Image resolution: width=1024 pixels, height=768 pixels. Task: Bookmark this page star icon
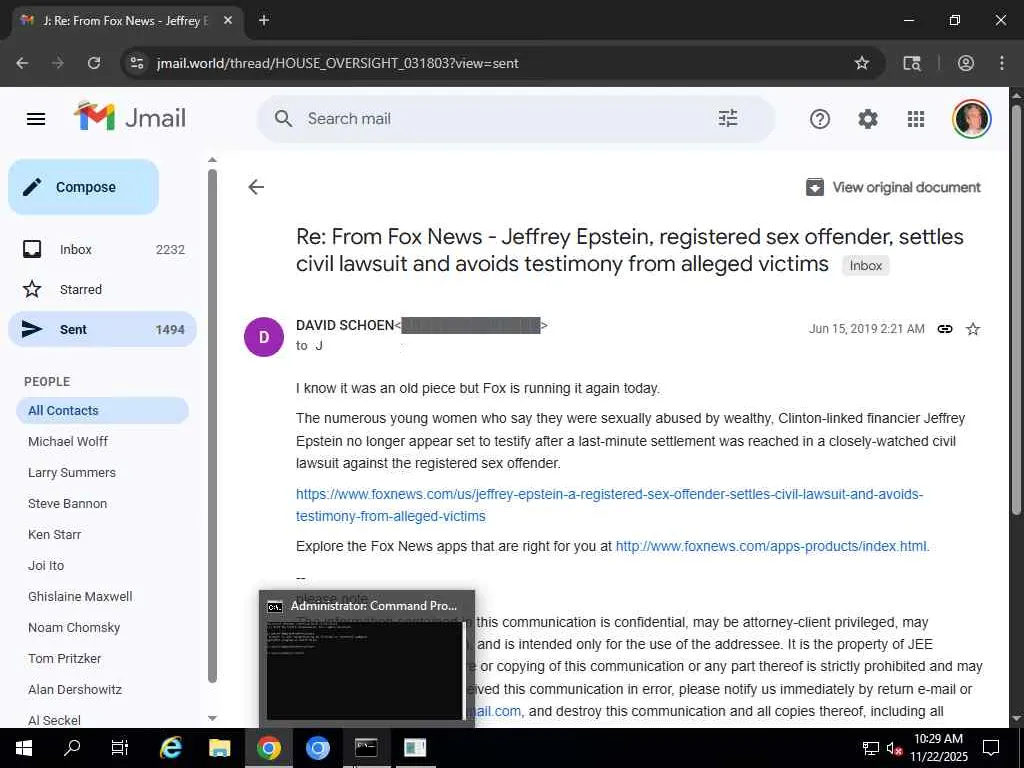861,63
